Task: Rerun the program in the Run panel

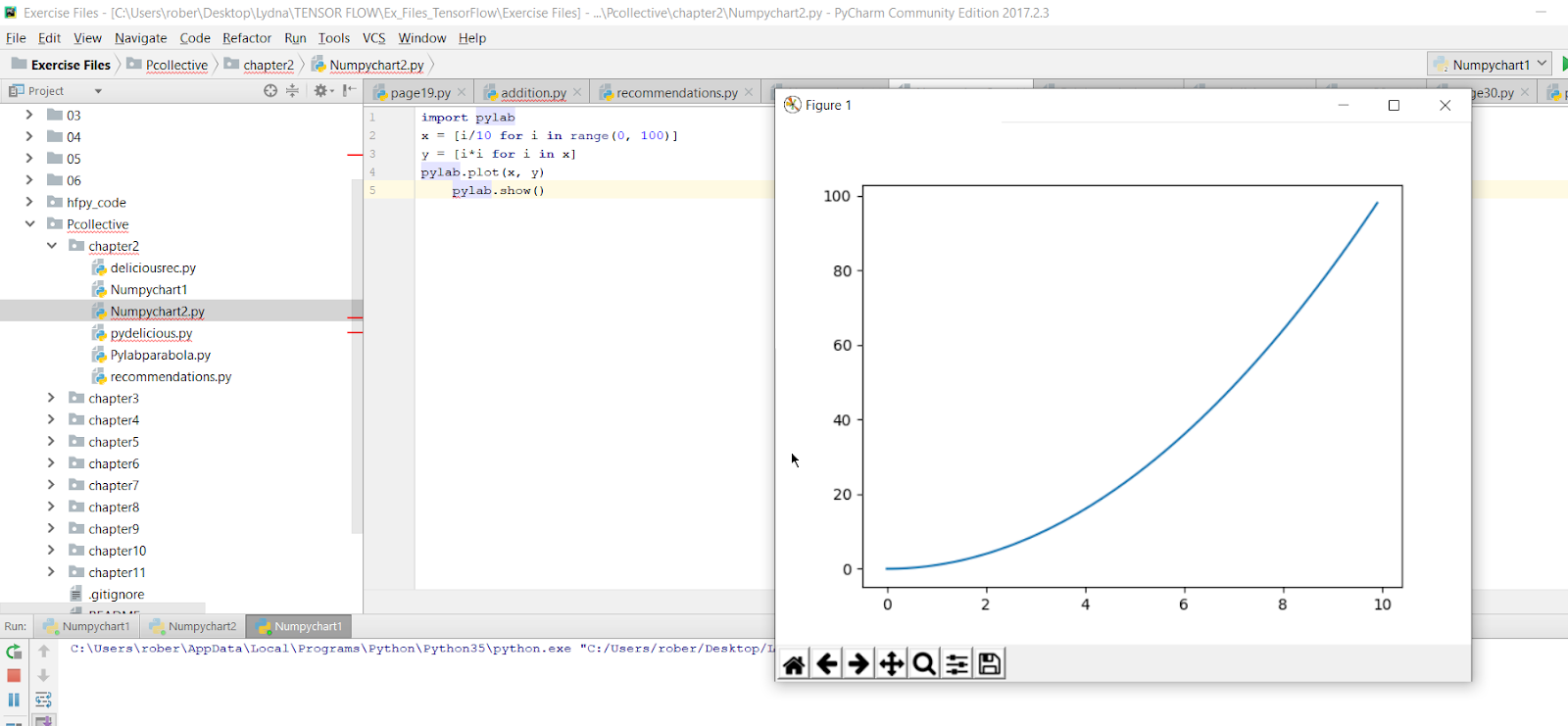Action: pos(14,652)
